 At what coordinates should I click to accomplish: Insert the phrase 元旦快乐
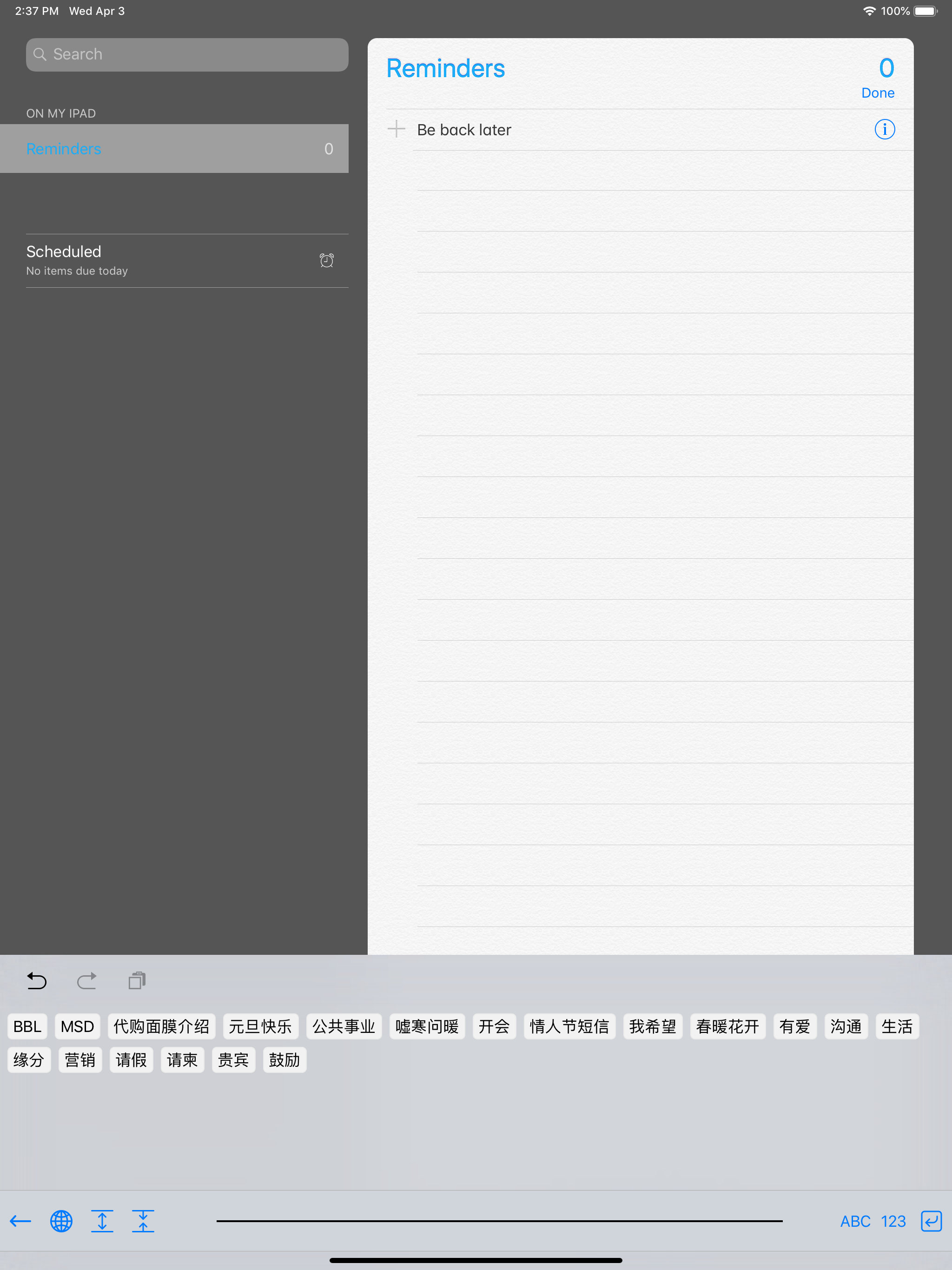pos(260,1026)
